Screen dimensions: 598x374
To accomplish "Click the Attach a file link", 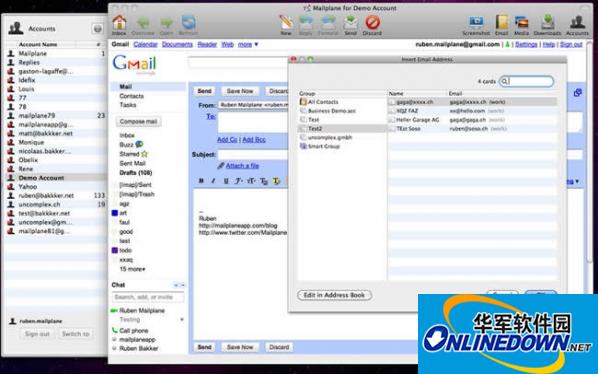I will pos(242,166).
